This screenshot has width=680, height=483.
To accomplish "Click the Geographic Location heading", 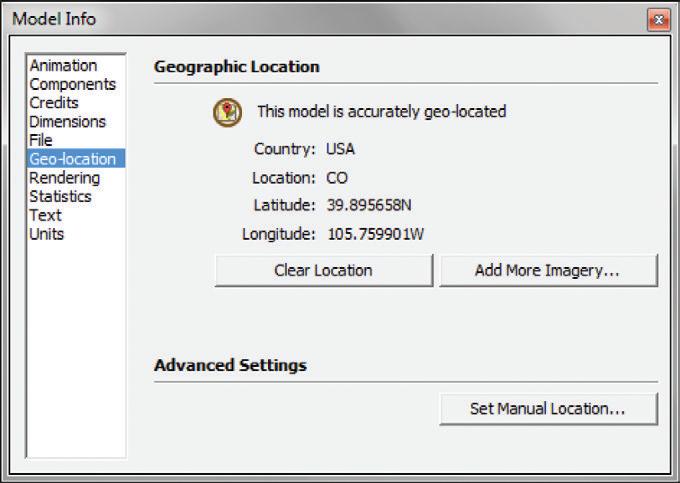I will point(237,67).
